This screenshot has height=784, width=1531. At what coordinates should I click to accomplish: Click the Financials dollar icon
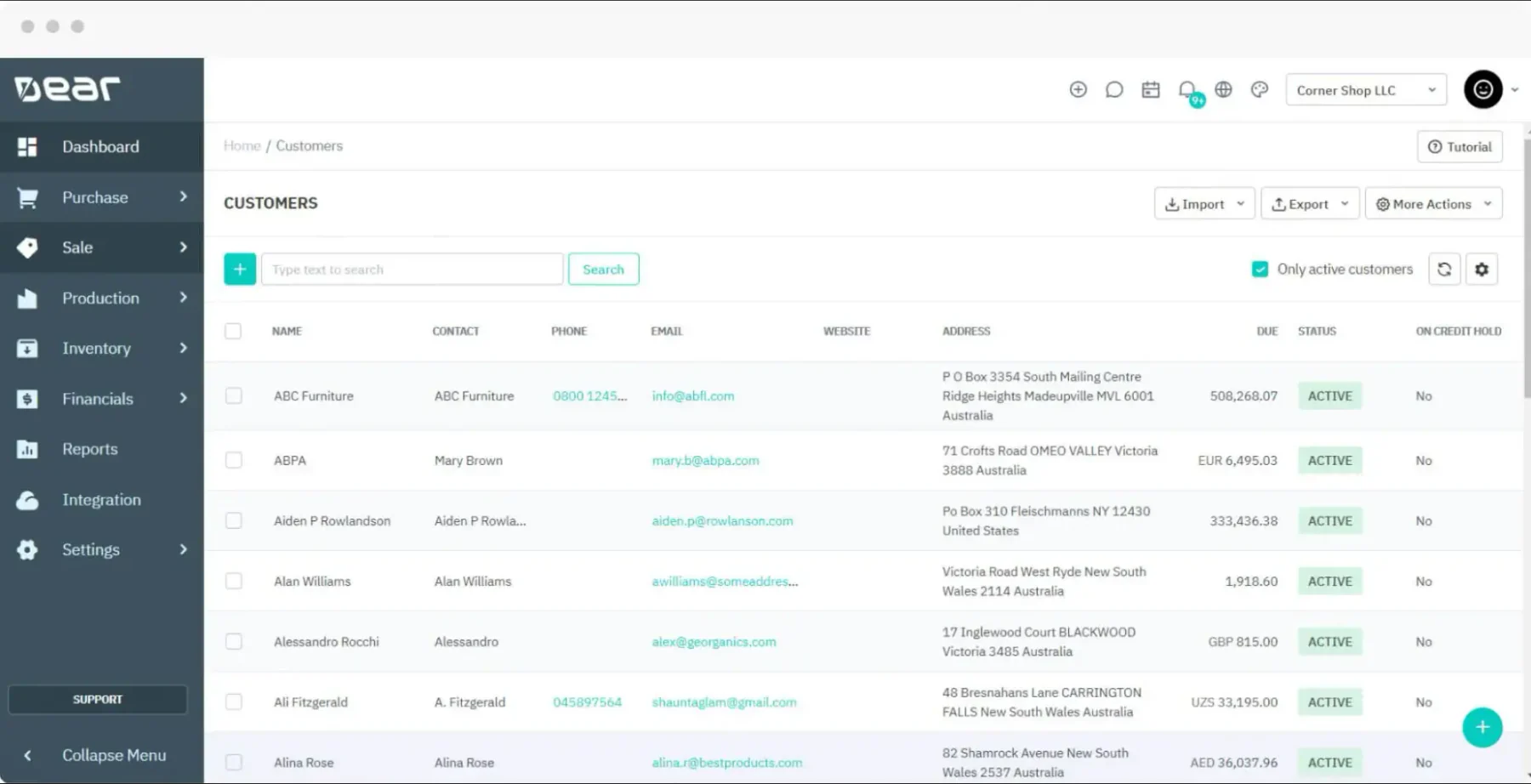[27, 399]
